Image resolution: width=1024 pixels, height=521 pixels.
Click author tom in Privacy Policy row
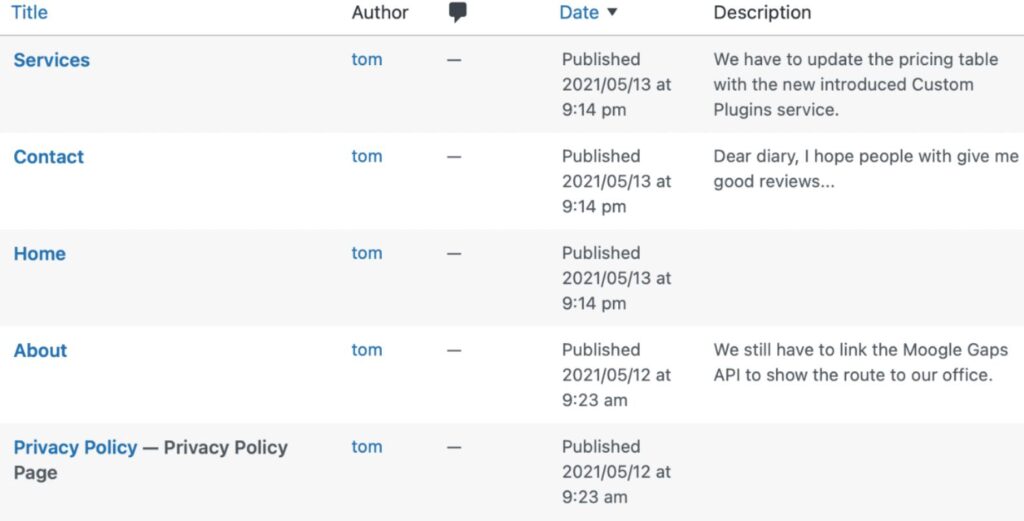(367, 447)
